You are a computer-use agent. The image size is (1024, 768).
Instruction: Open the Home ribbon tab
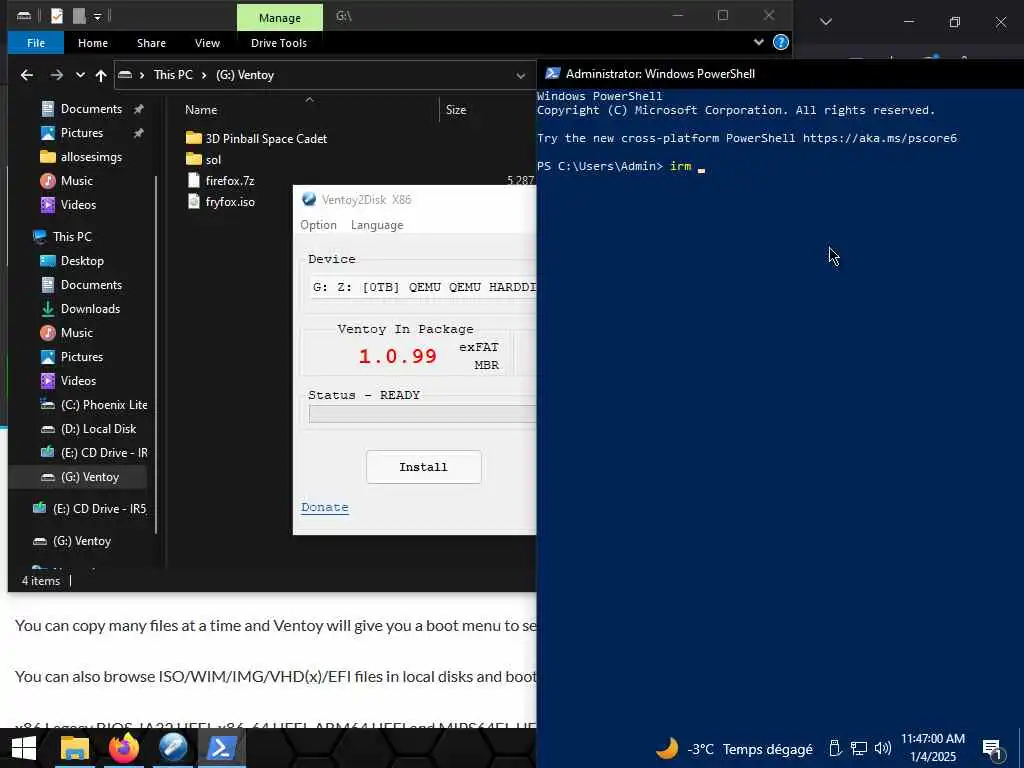pos(93,43)
